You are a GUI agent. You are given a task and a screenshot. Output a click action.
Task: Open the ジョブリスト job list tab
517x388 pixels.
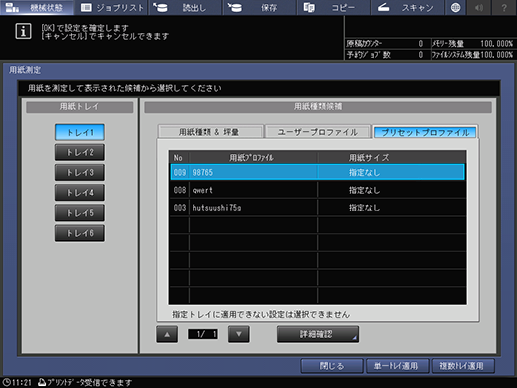111,7
